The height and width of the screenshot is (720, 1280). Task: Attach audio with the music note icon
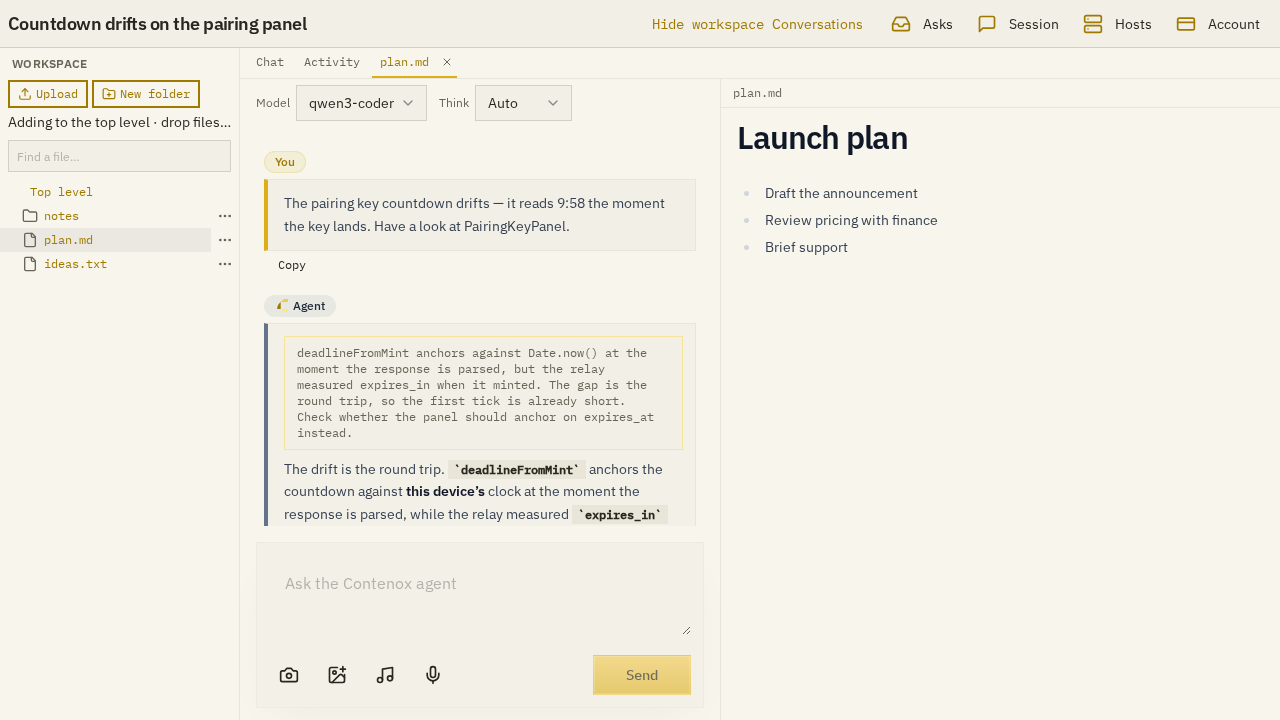point(385,675)
